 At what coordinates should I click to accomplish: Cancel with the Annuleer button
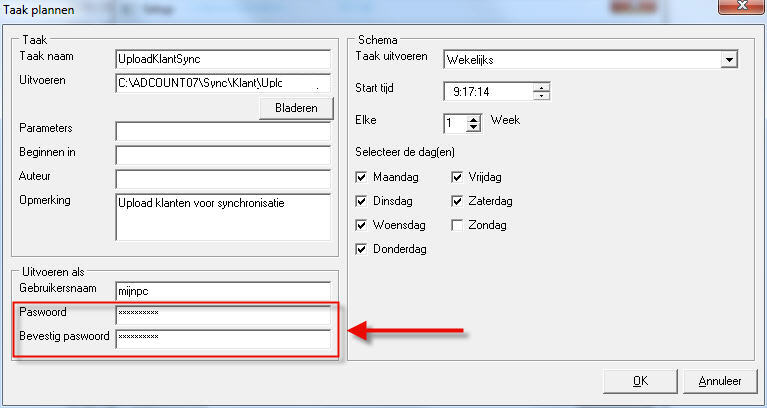[720, 381]
